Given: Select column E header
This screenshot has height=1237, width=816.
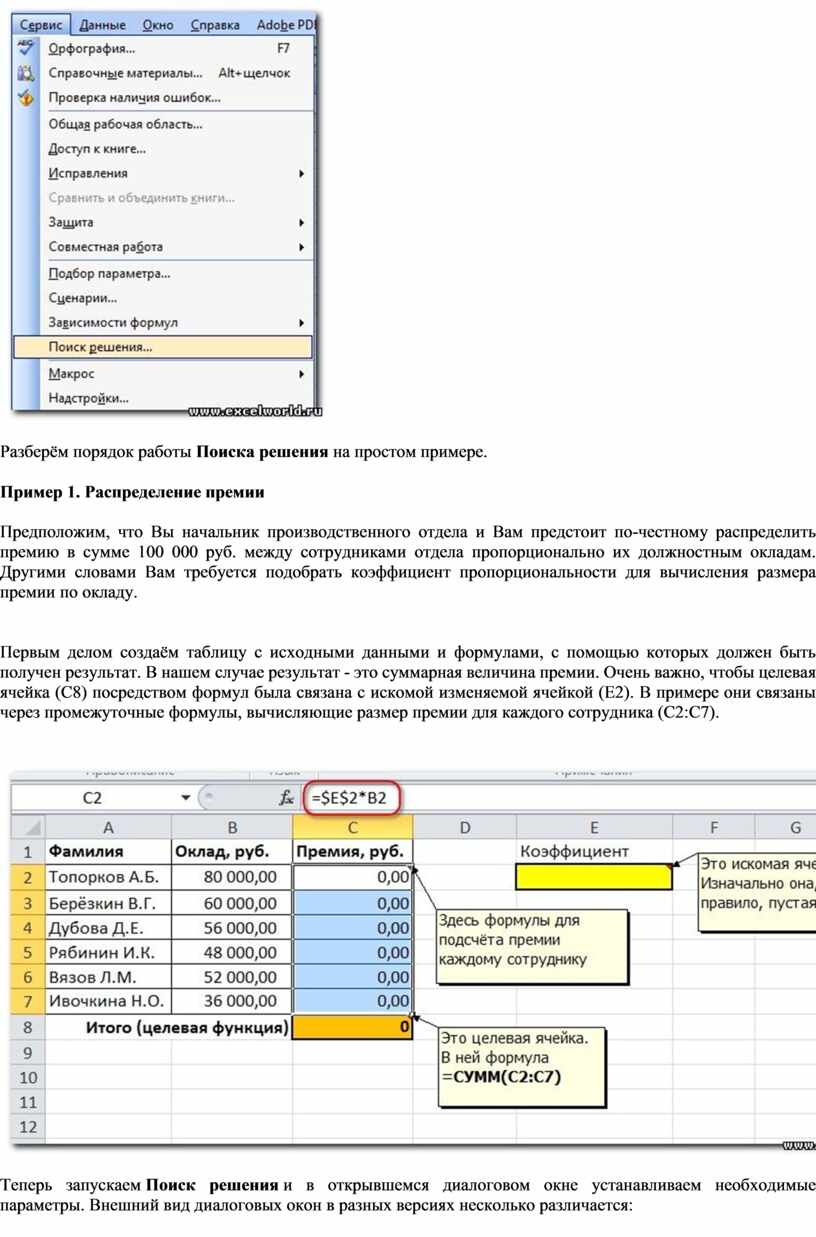Looking at the screenshot, I should [594, 827].
